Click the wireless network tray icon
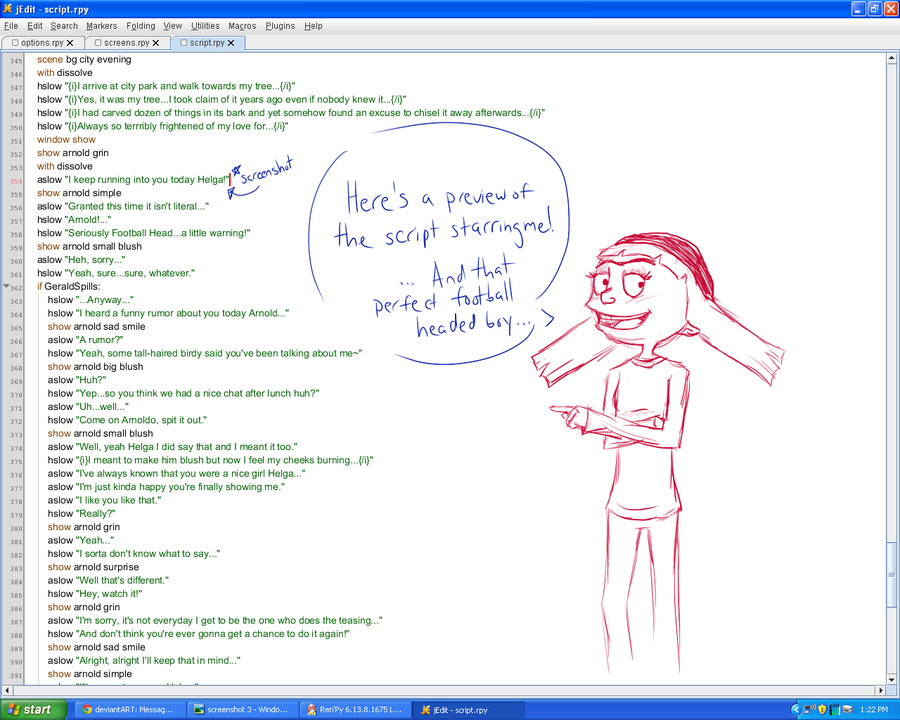 (x=810, y=710)
